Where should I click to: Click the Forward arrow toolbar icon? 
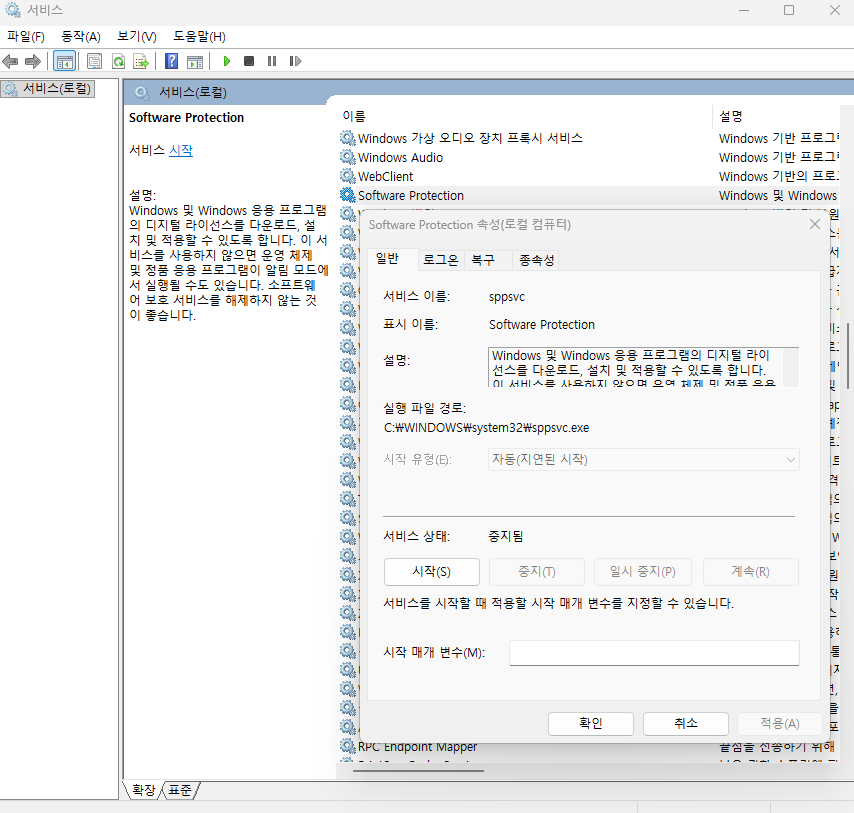tap(33, 62)
